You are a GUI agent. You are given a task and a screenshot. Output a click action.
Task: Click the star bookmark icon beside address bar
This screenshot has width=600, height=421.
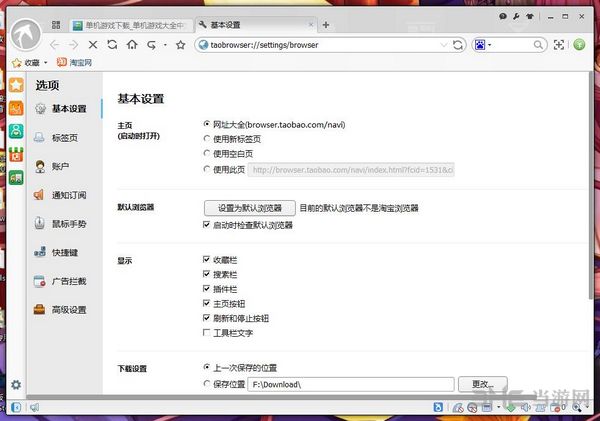pos(180,45)
